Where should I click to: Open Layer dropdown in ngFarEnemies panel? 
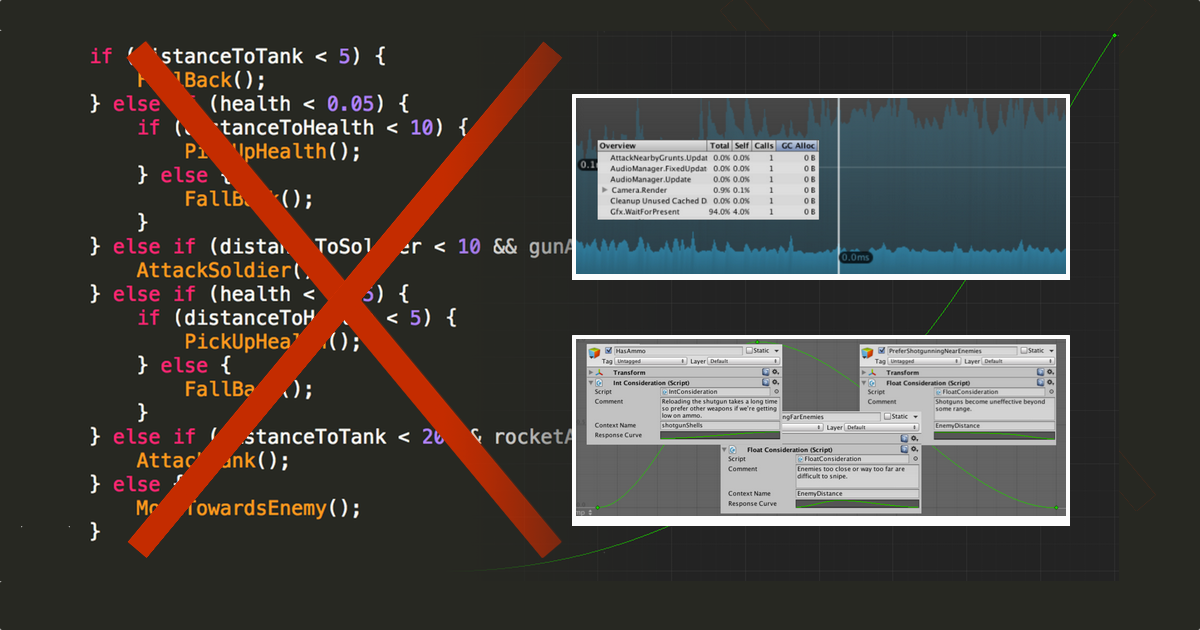(881, 427)
